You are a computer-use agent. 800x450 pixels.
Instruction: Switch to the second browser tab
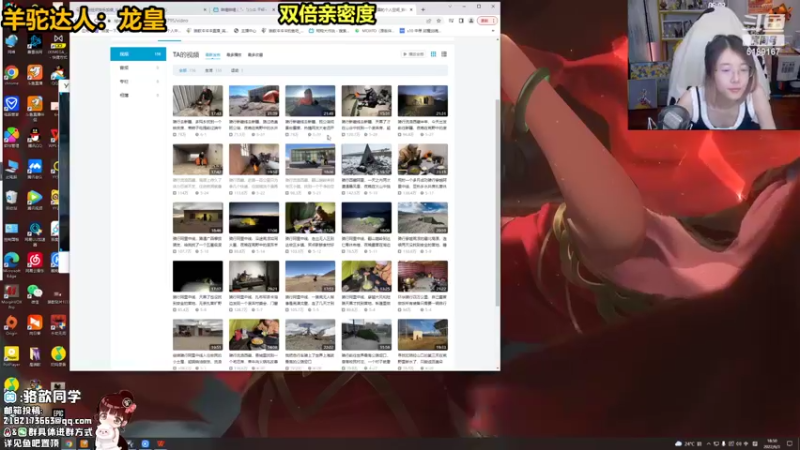[x=242, y=9]
